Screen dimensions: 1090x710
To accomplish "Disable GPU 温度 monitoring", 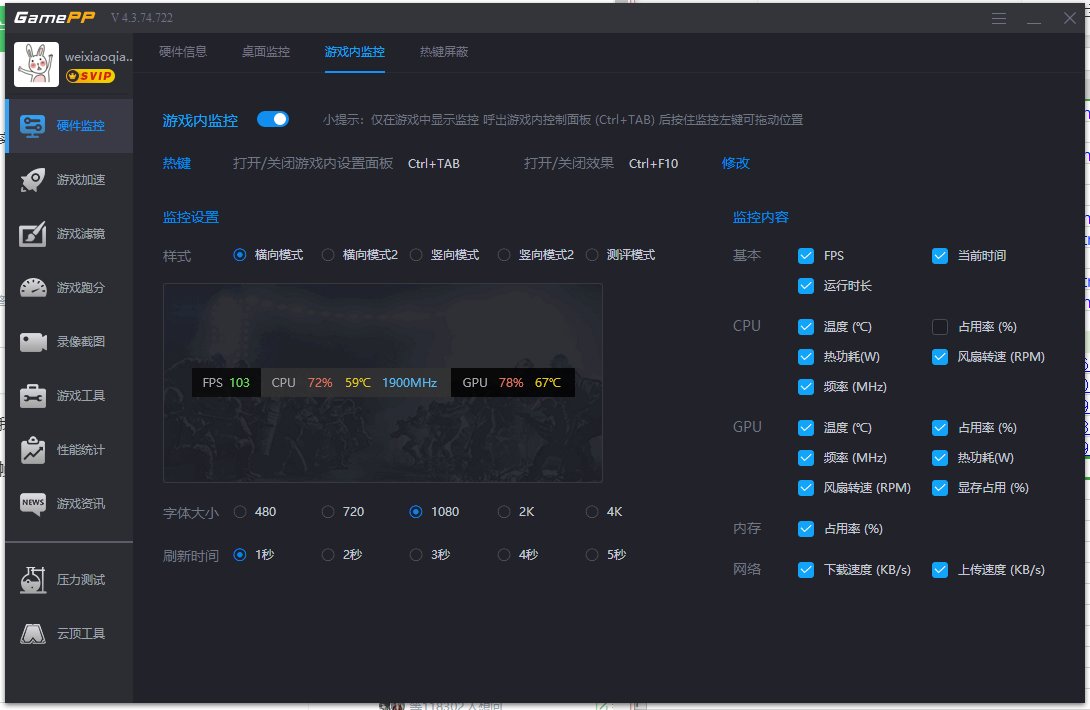I will (806, 427).
